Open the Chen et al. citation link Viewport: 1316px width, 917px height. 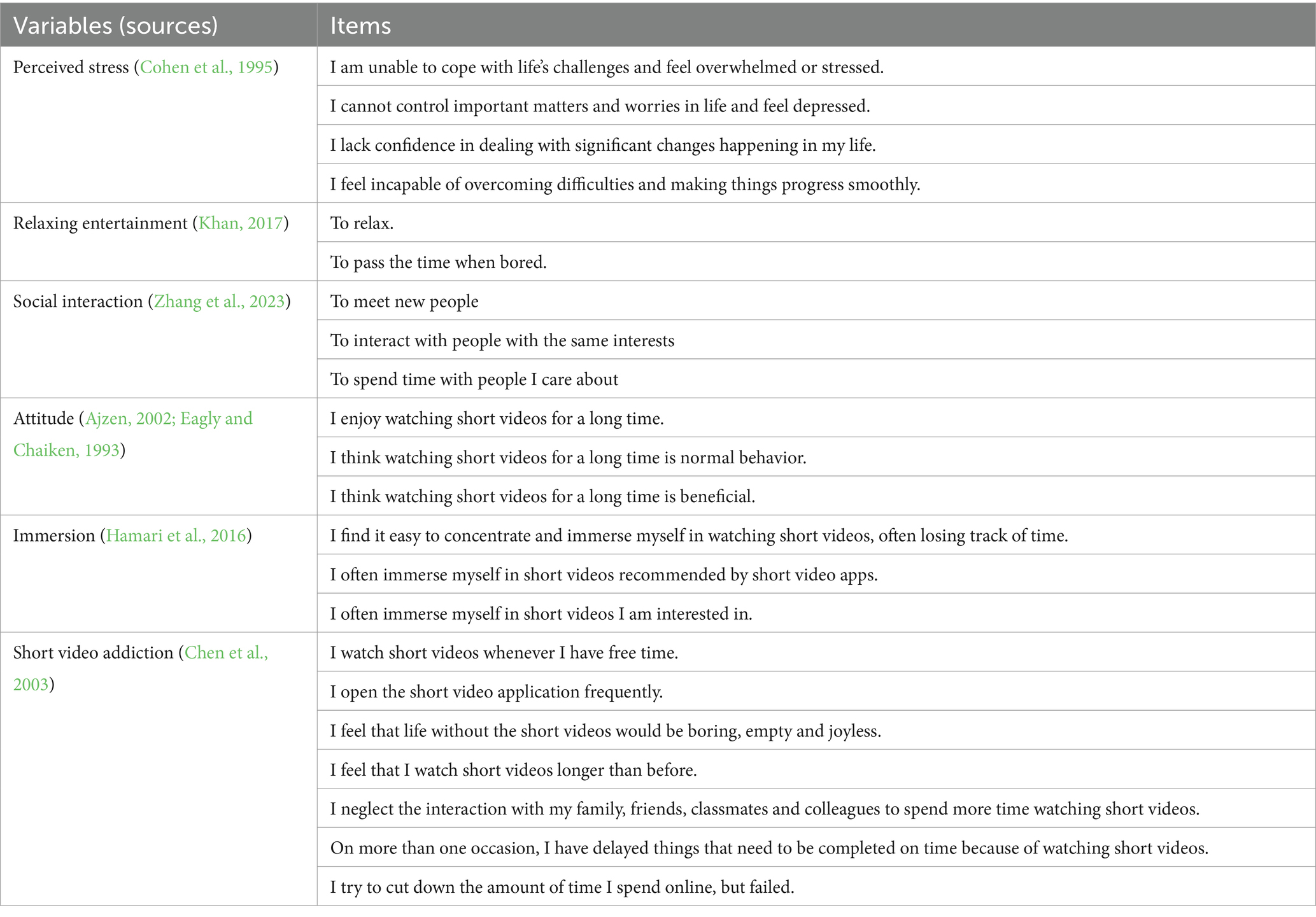(x=227, y=653)
